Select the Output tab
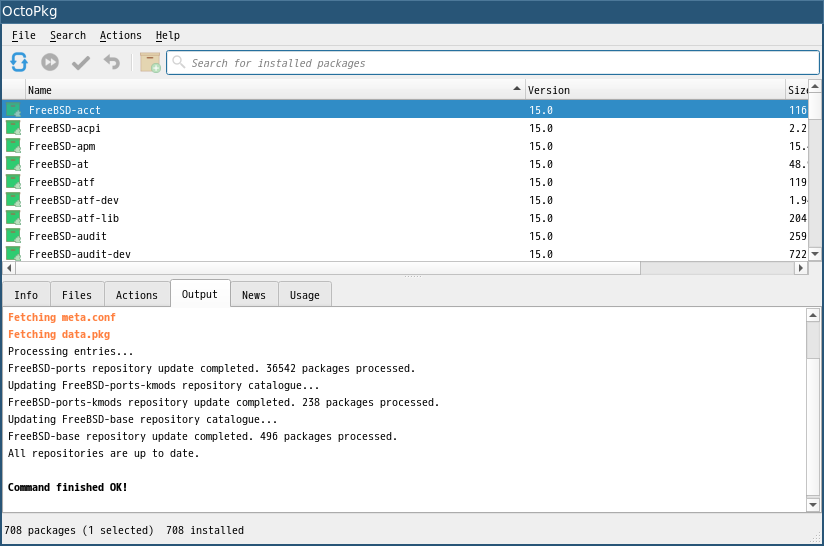This screenshot has height=546, width=824. [200, 294]
